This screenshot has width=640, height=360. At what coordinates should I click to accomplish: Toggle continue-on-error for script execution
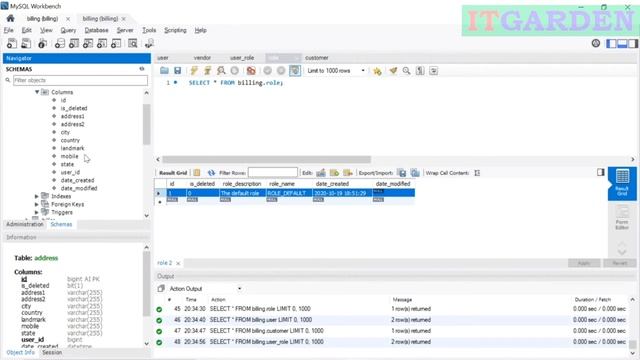coord(251,71)
